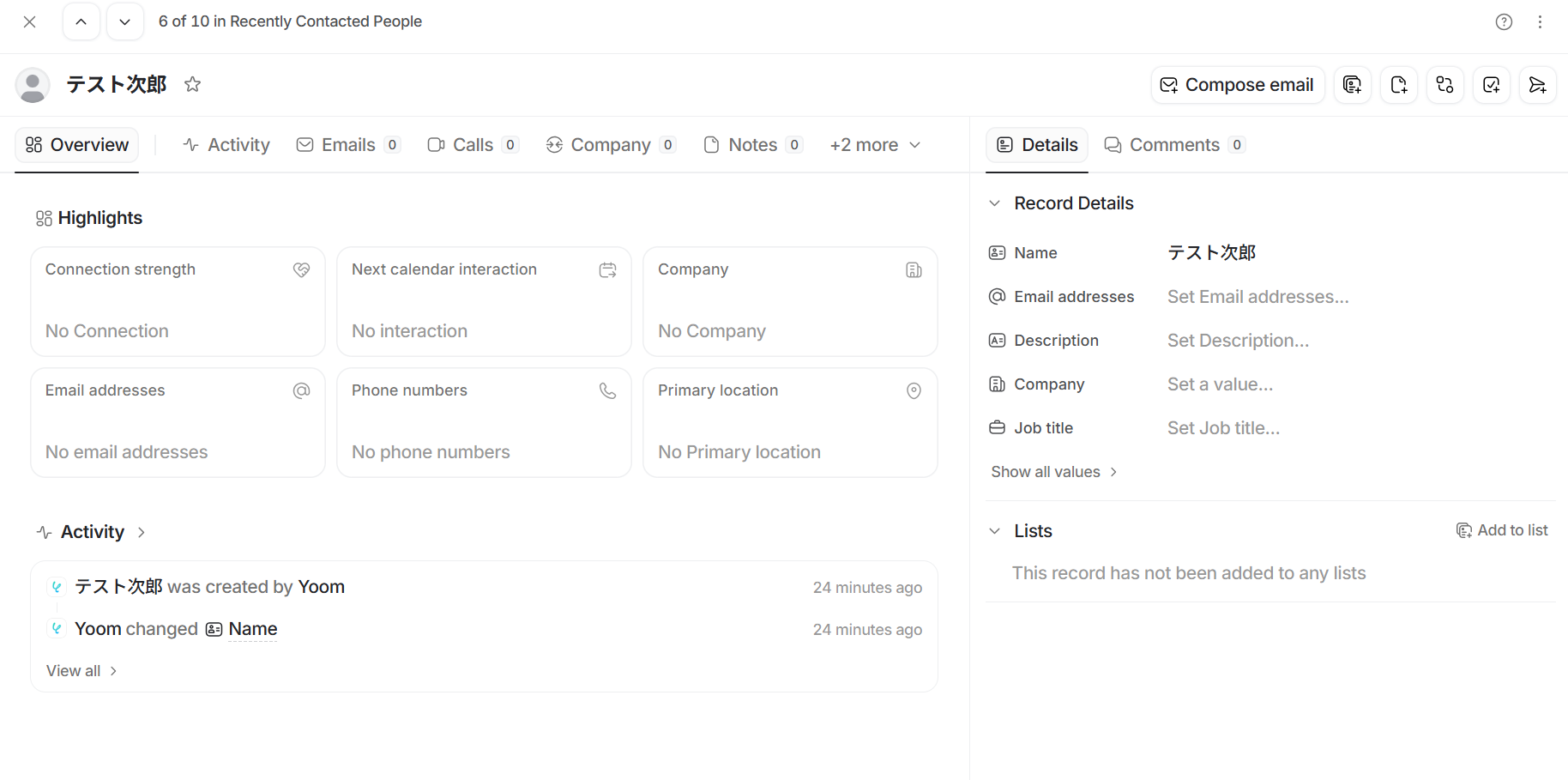
Task: Open the three-dot options menu
Action: pos(1540,22)
